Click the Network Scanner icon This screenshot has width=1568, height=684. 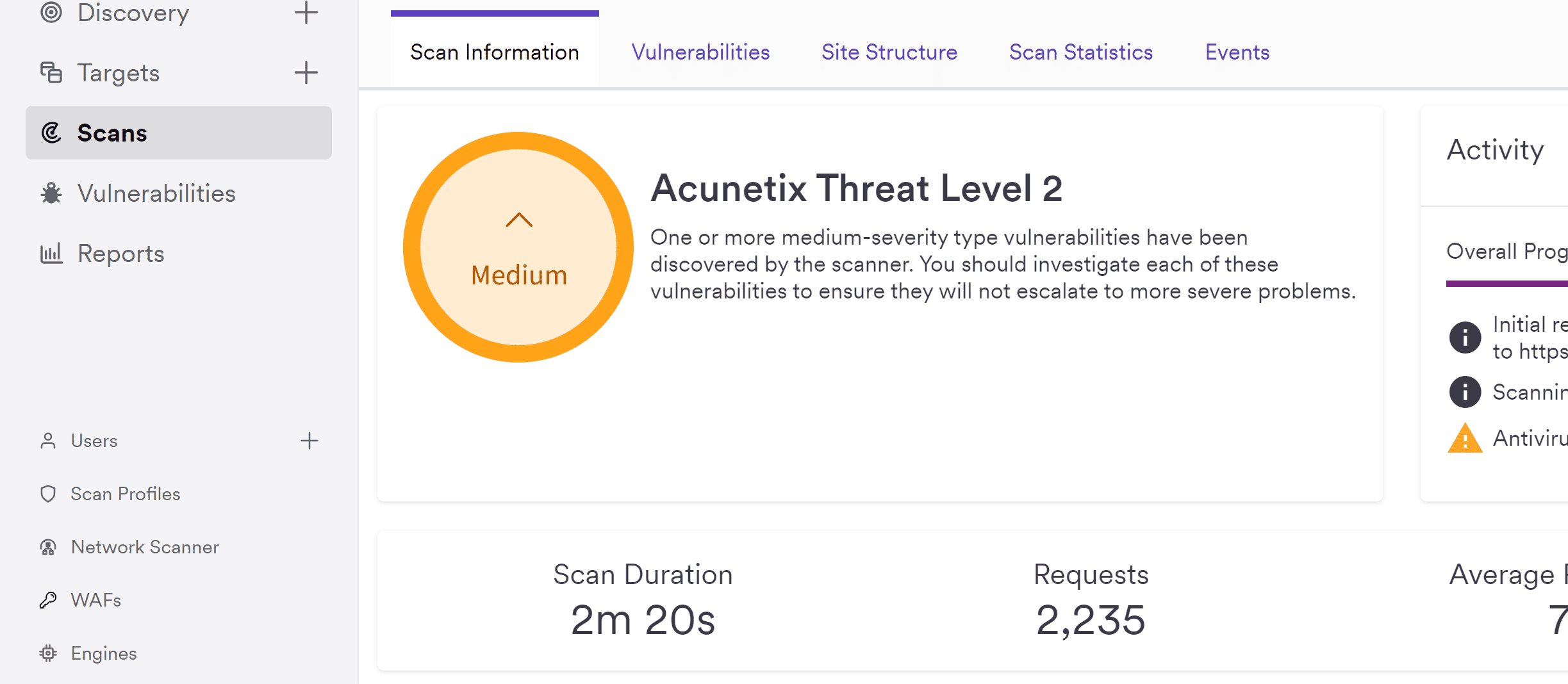tap(48, 547)
